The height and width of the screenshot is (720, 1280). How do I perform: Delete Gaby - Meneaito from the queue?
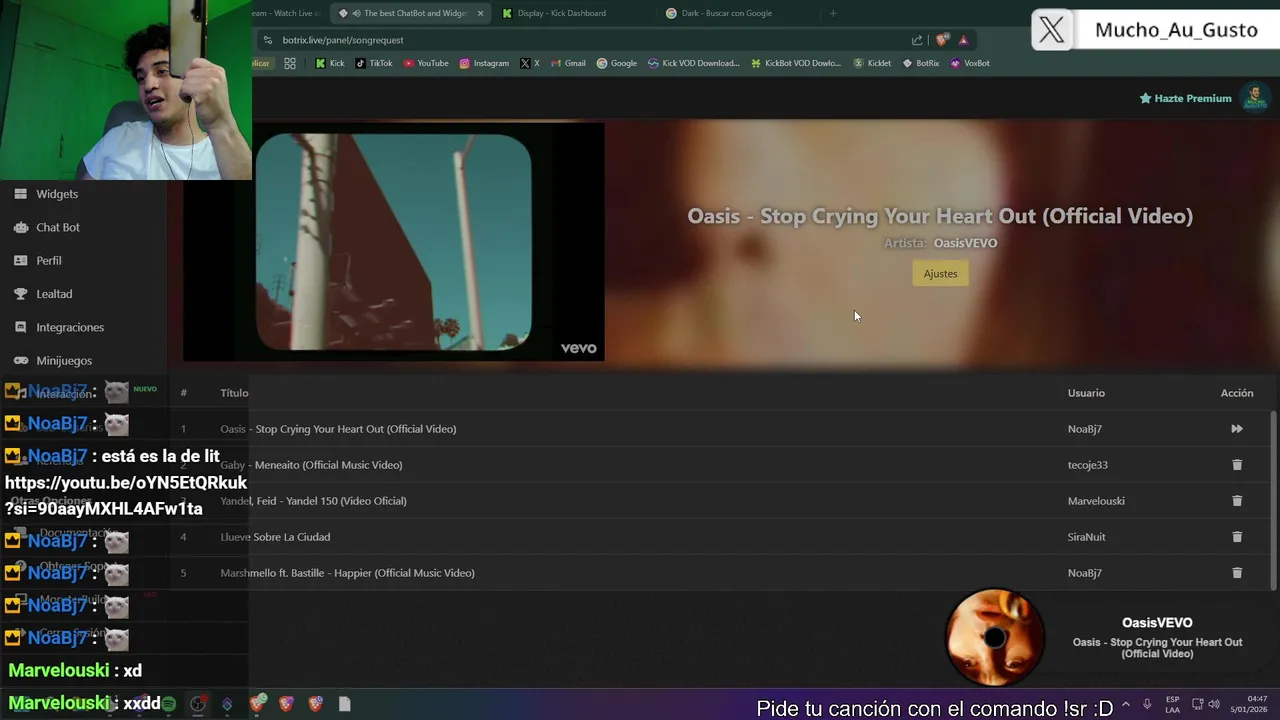click(1237, 465)
